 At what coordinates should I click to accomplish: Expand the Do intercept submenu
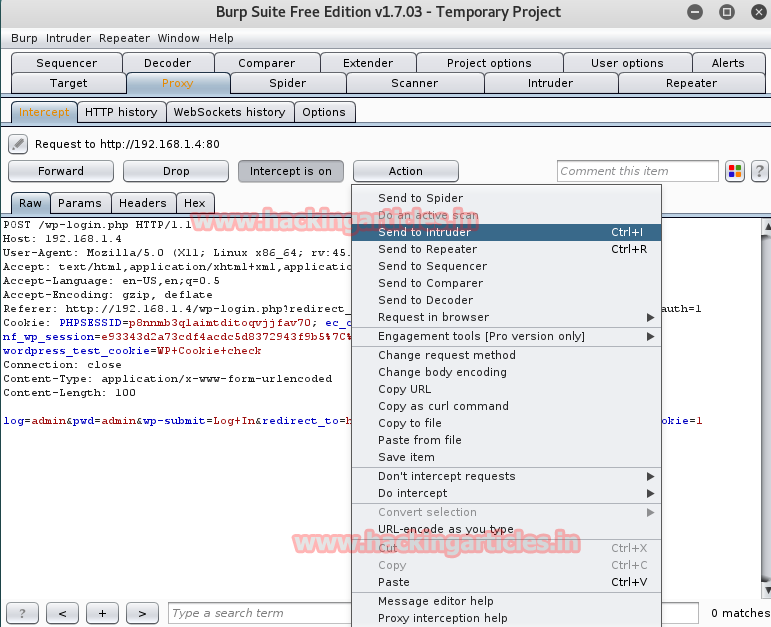click(x=506, y=493)
